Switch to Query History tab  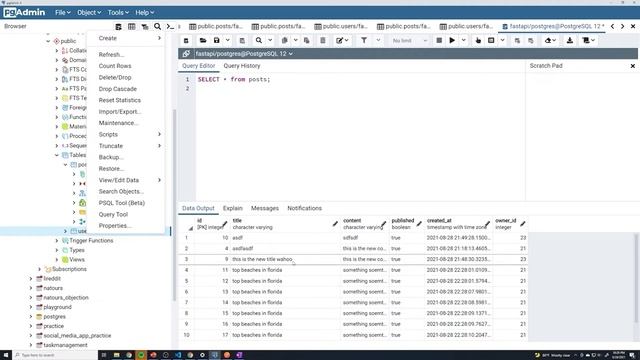coord(242,66)
